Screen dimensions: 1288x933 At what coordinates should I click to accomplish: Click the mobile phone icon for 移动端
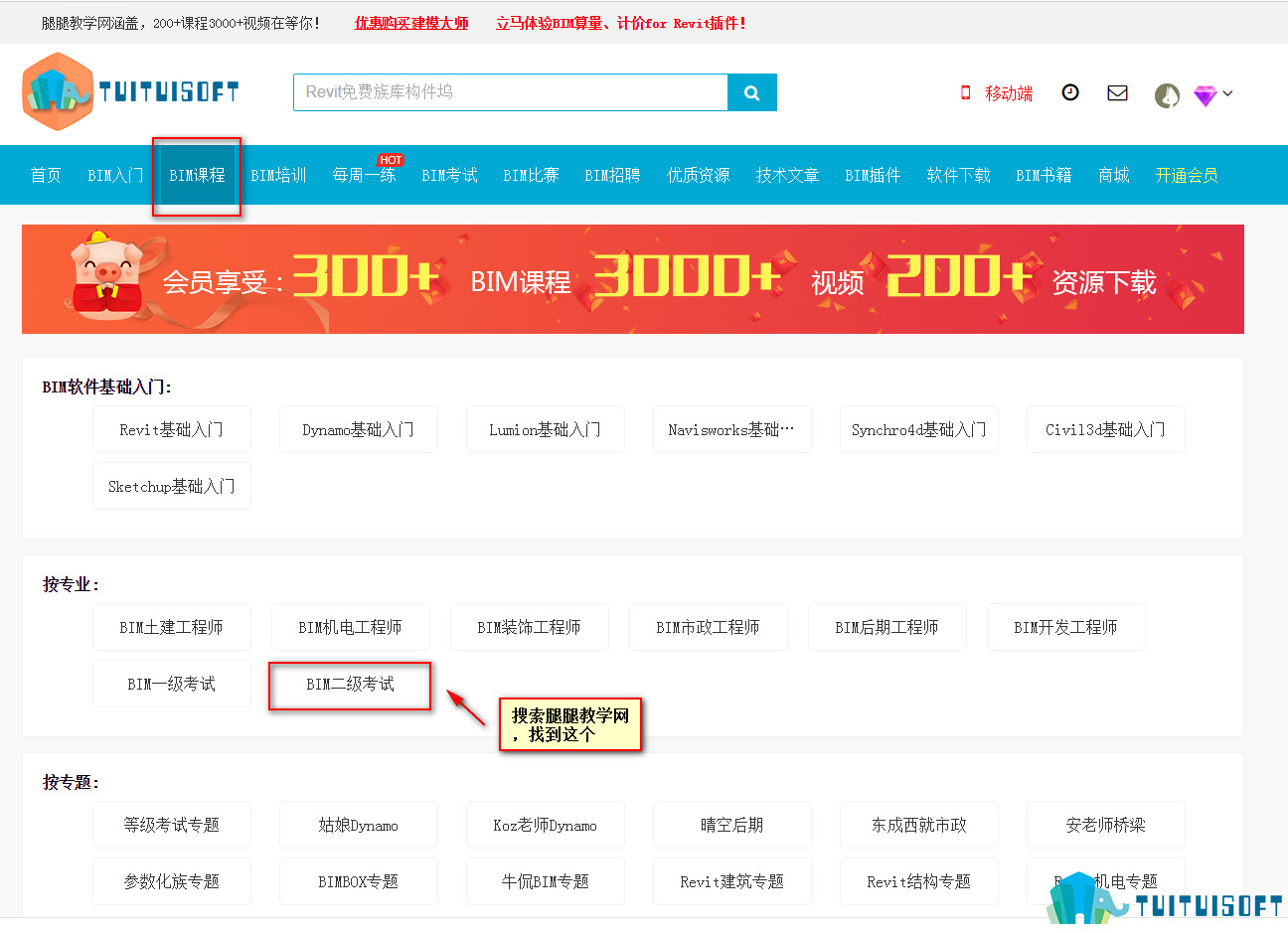point(965,92)
